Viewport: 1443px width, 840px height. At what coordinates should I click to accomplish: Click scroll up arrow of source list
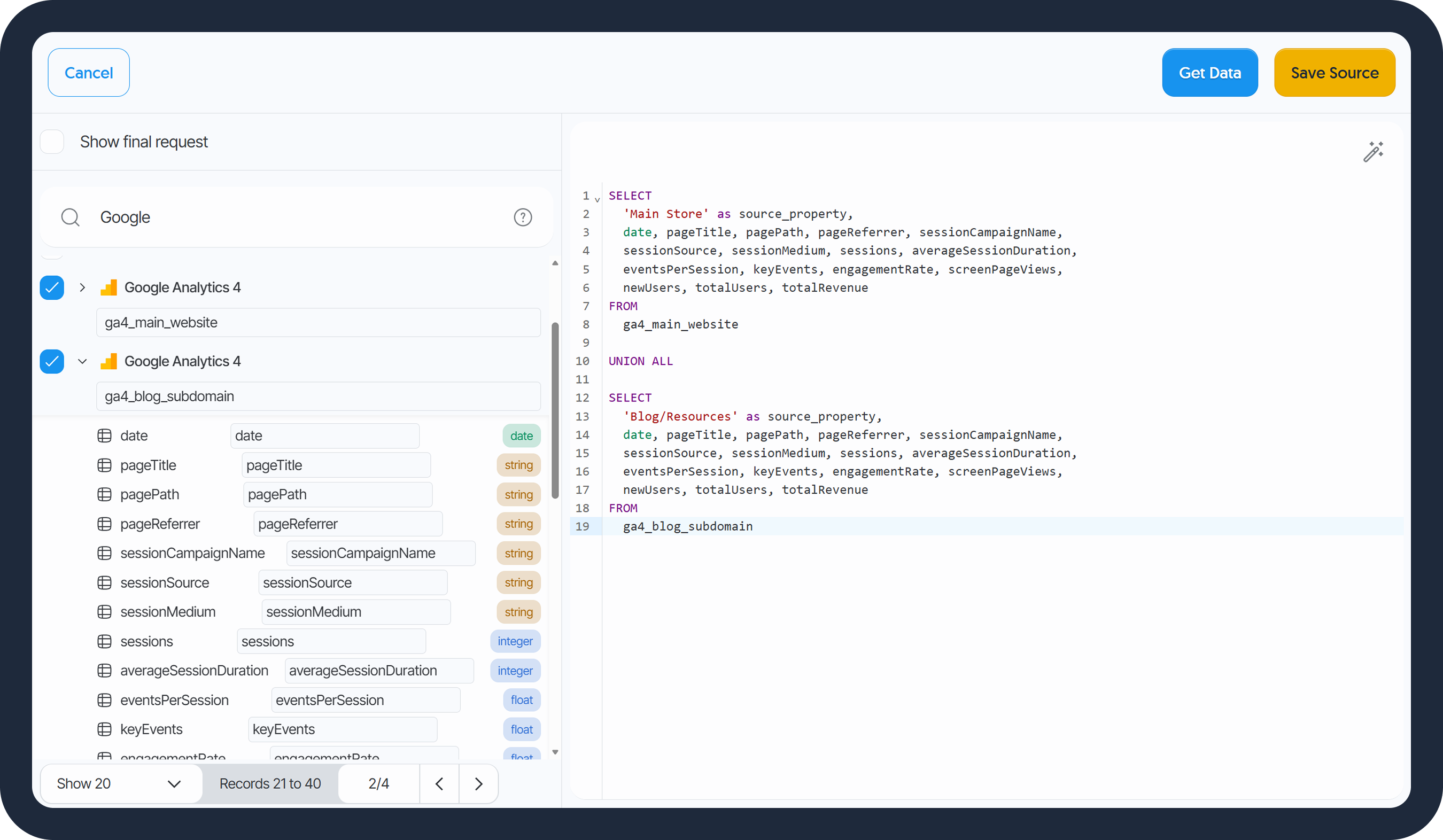[x=555, y=263]
